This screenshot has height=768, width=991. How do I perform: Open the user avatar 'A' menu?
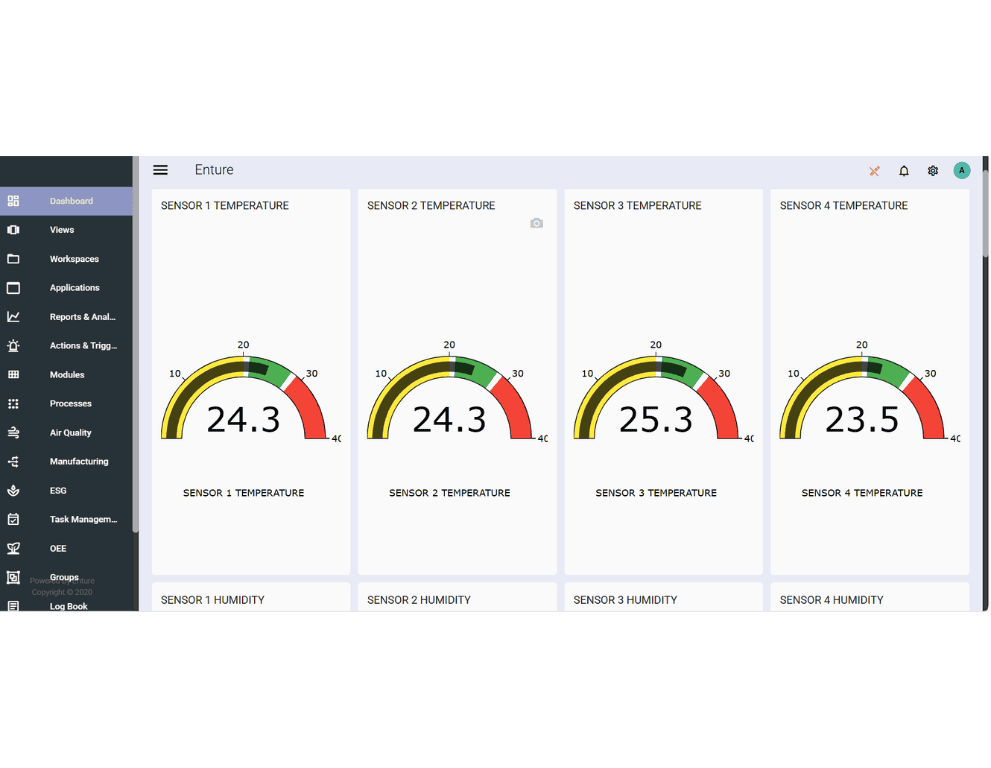pos(962,171)
